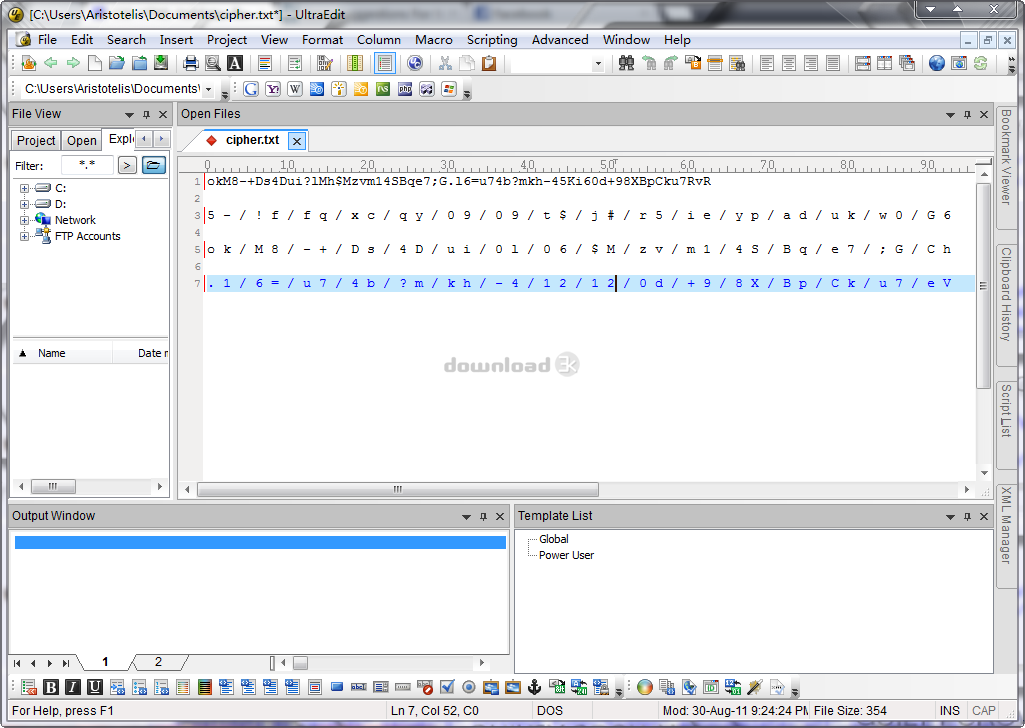Click the Find Previous binoculars icon
The image size is (1025, 728).
648,63
